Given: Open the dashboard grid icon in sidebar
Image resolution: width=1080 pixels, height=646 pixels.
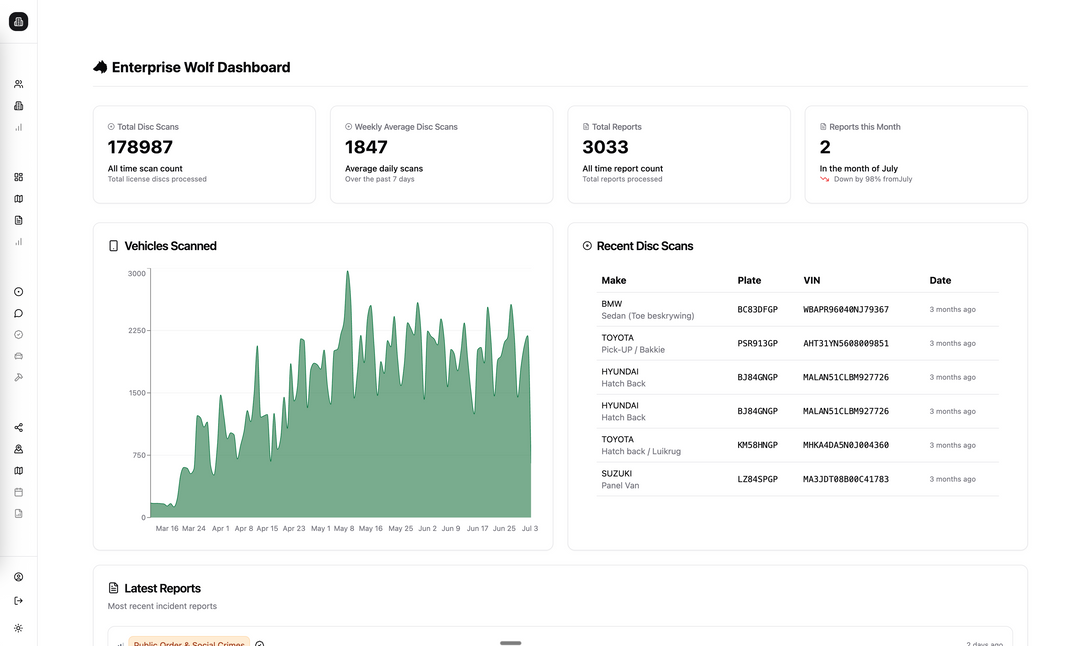Looking at the screenshot, I should 18,177.
